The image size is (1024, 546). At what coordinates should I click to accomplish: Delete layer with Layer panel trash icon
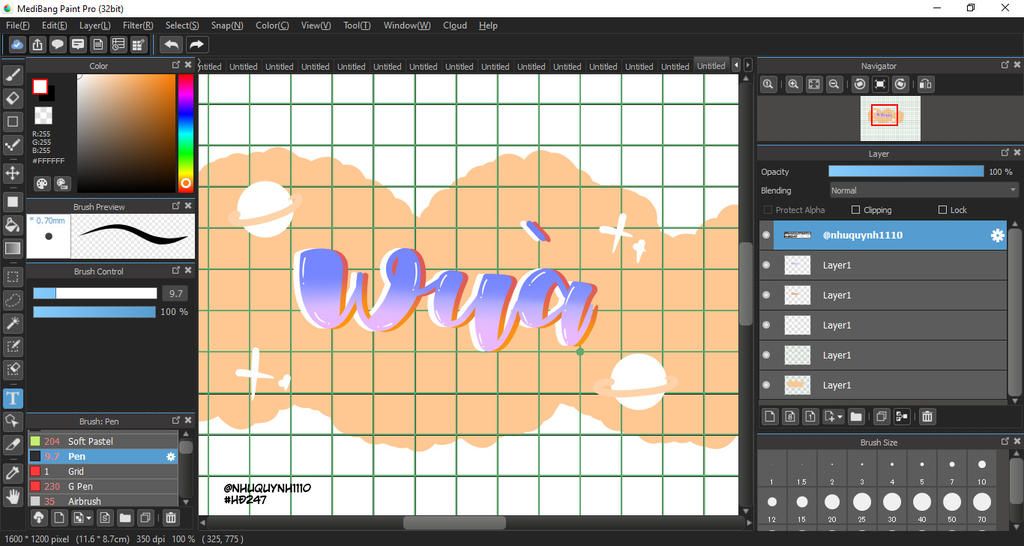pos(927,416)
